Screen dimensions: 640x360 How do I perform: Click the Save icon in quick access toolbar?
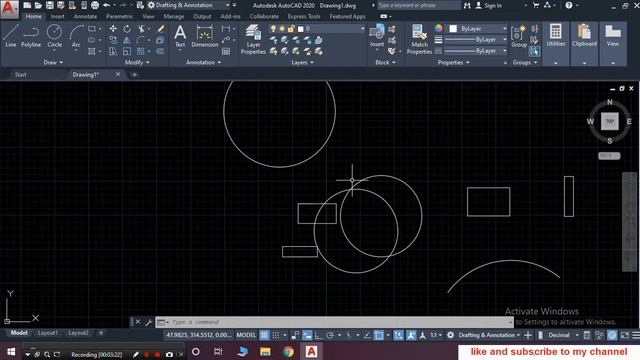coord(49,5)
